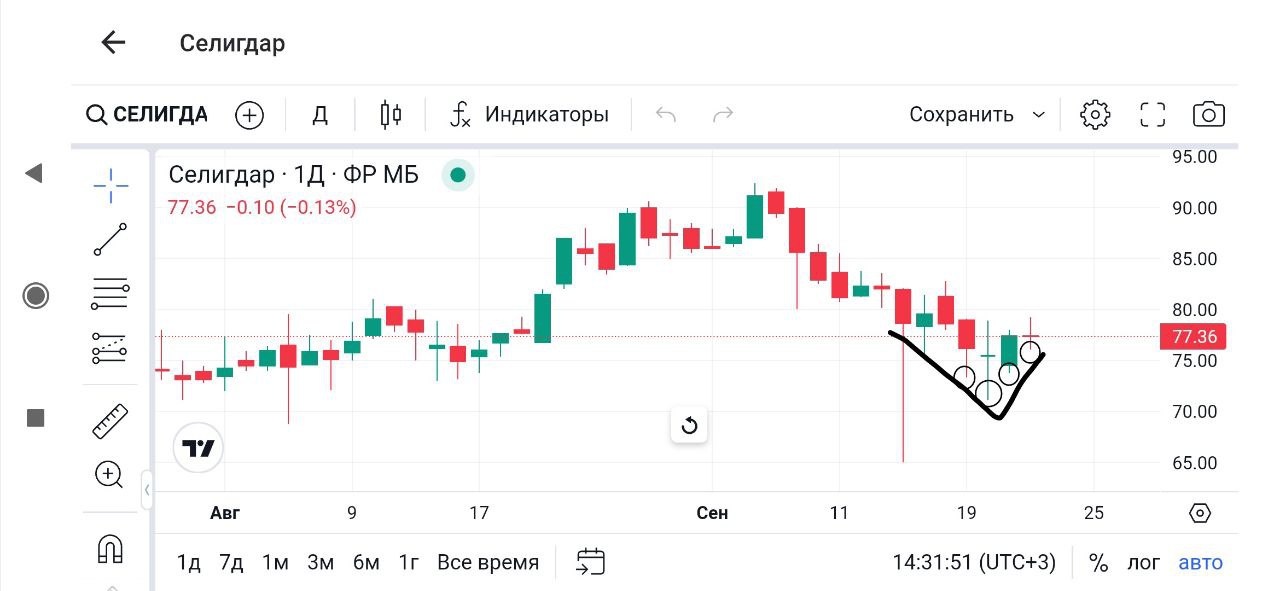The height and width of the screenshot is (591, 1280).
Task: Toggle percent scale mode
Action: tap(1099, 563)
